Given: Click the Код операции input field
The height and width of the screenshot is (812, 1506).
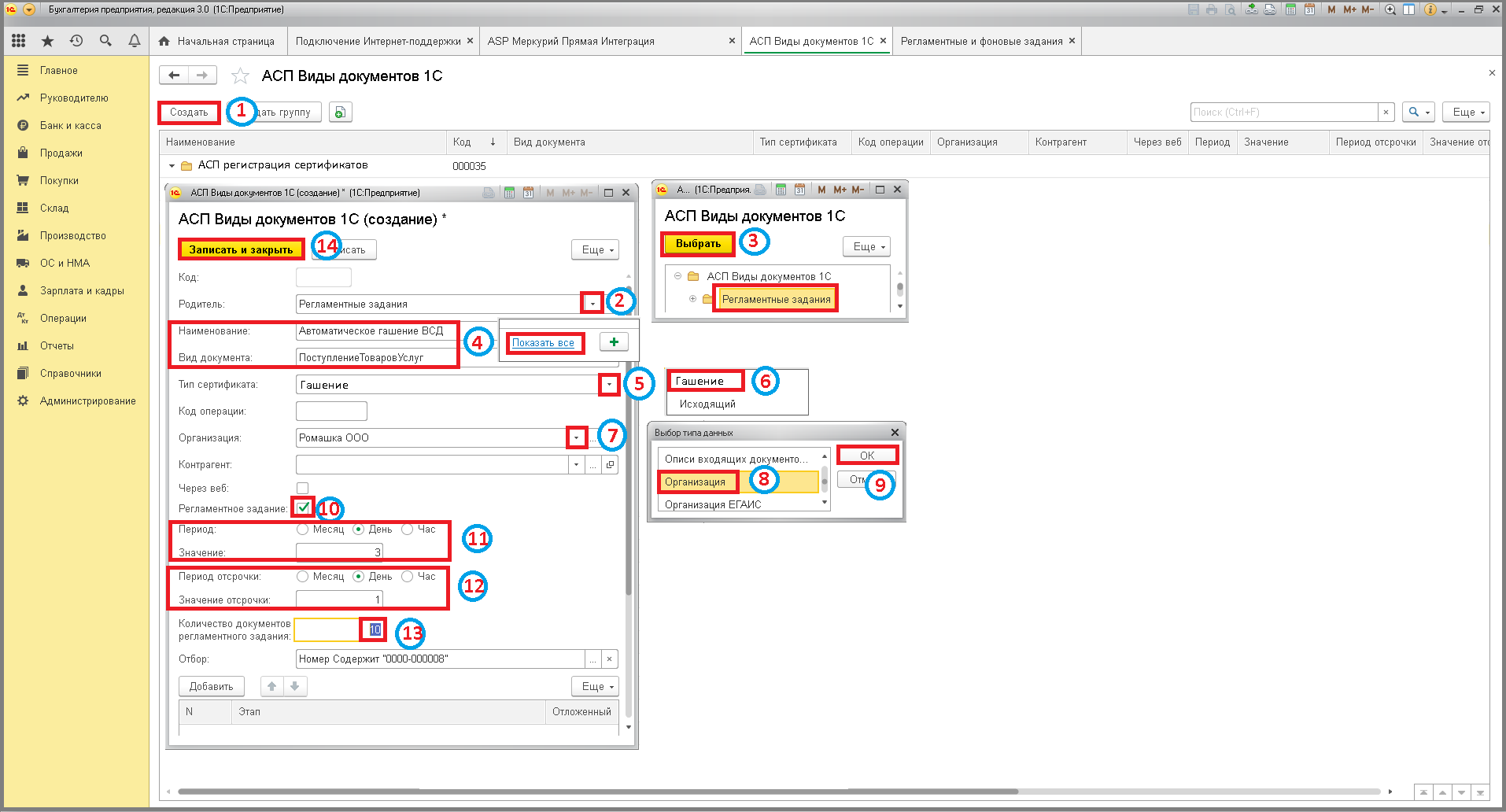Looking at the screenshot, I should [x=331, y=412].
